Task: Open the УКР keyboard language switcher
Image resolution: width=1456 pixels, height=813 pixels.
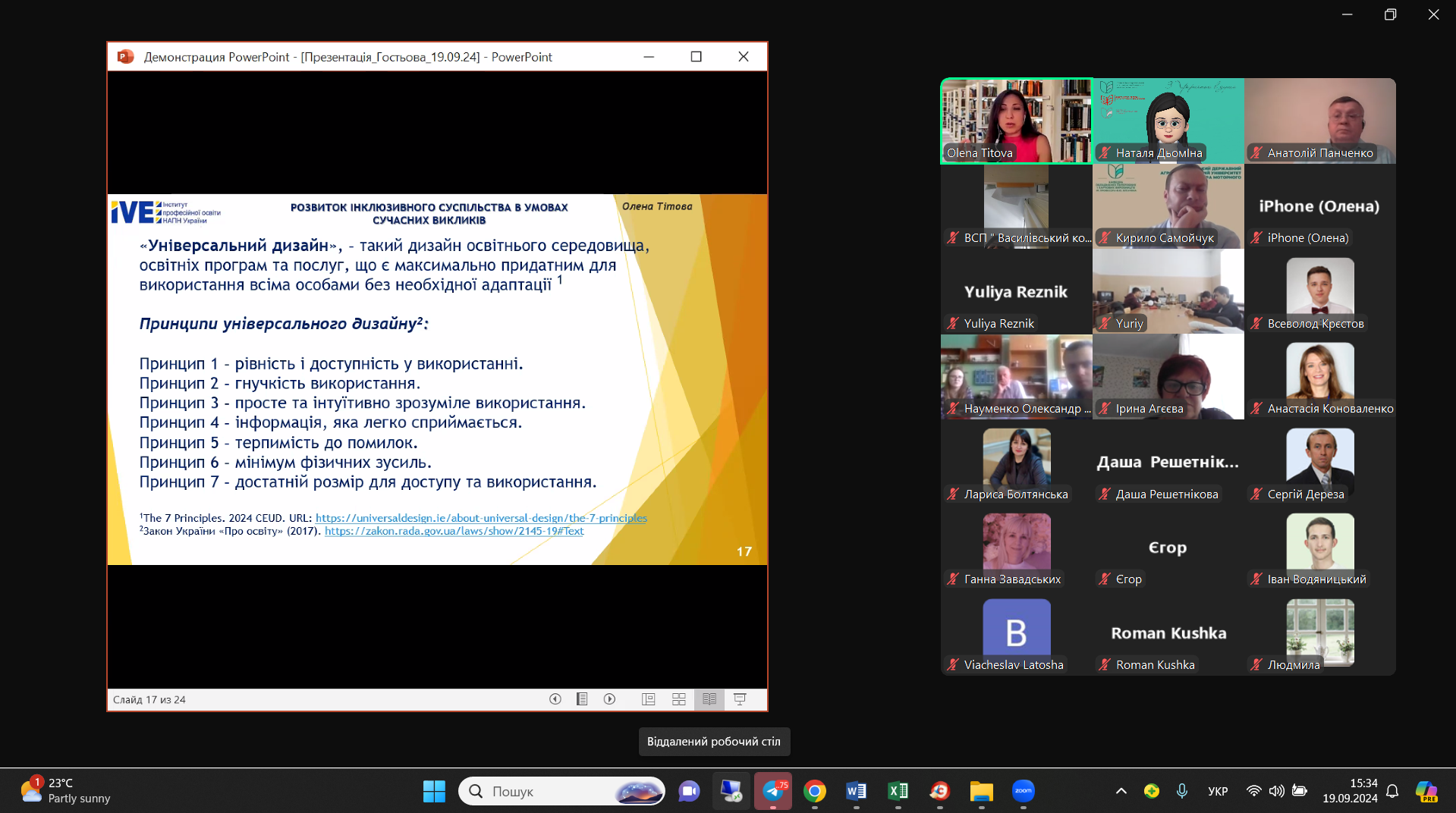Action: pyautogui.click(x=1217, y=791)
